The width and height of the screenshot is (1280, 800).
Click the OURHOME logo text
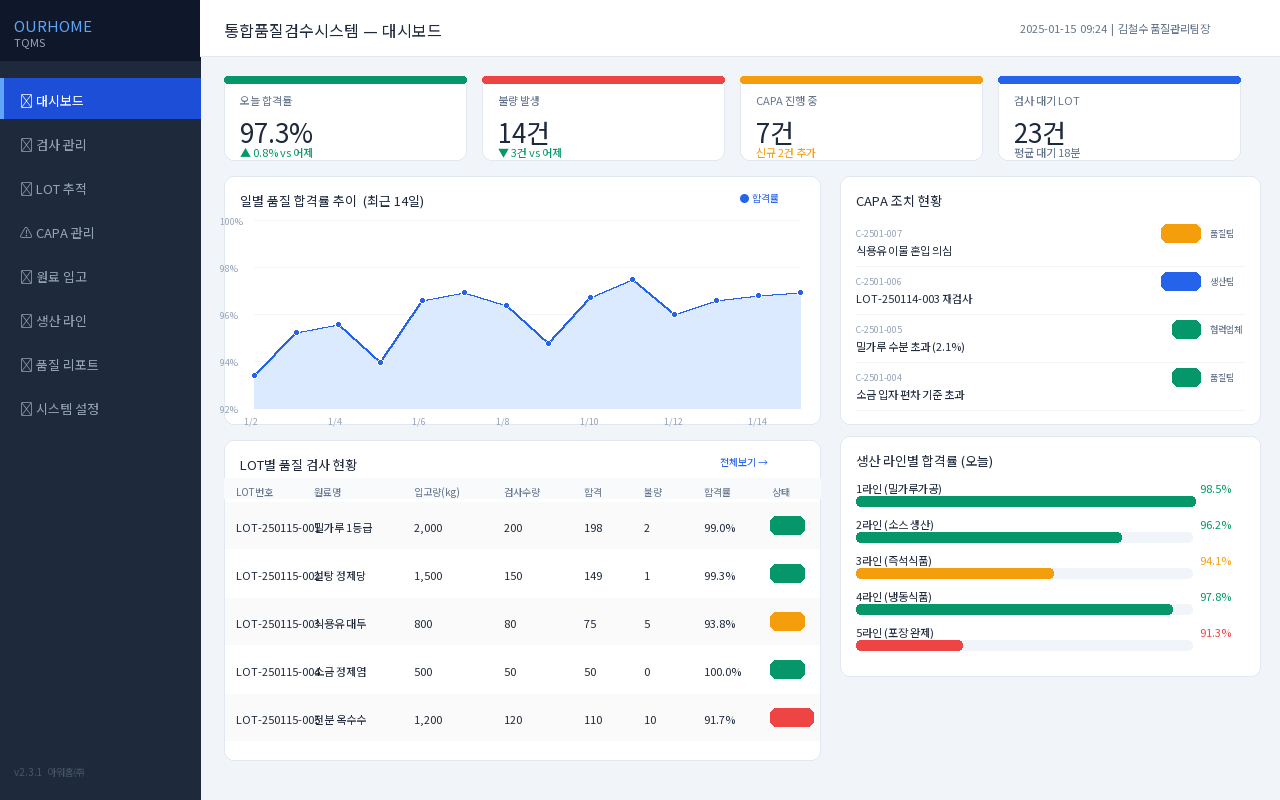tap(53, 27)
